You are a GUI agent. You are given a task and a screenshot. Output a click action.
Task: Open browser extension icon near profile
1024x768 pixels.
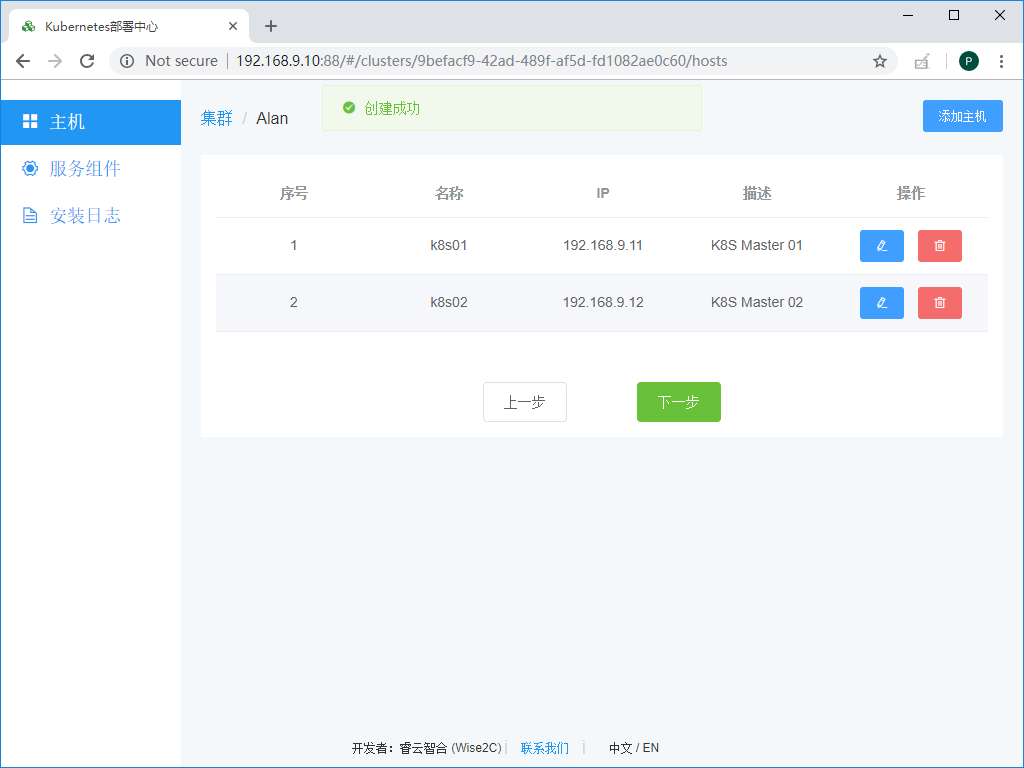pos(921,61)
